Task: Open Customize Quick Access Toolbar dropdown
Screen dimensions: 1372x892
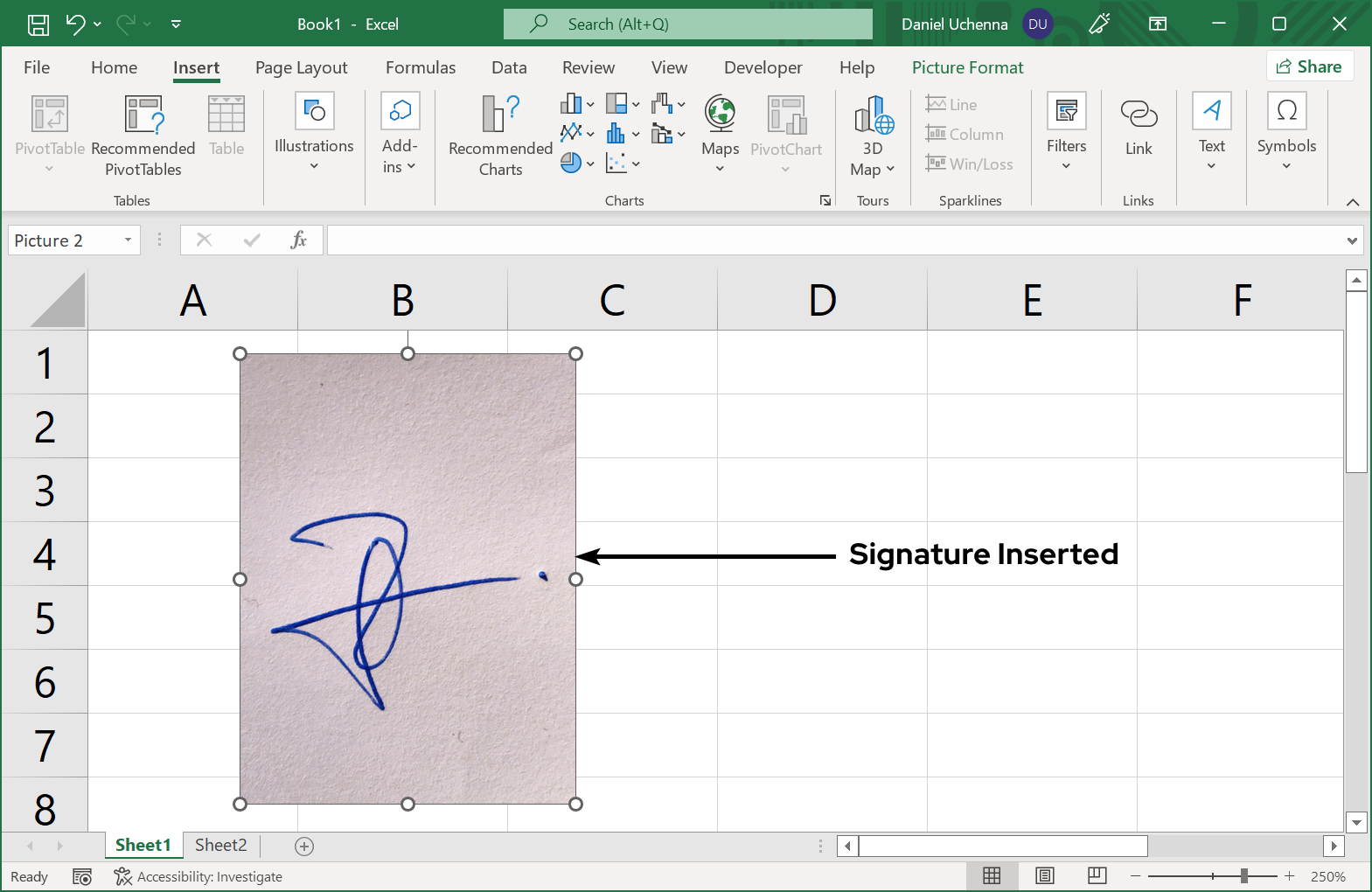Action: point(176,24)
